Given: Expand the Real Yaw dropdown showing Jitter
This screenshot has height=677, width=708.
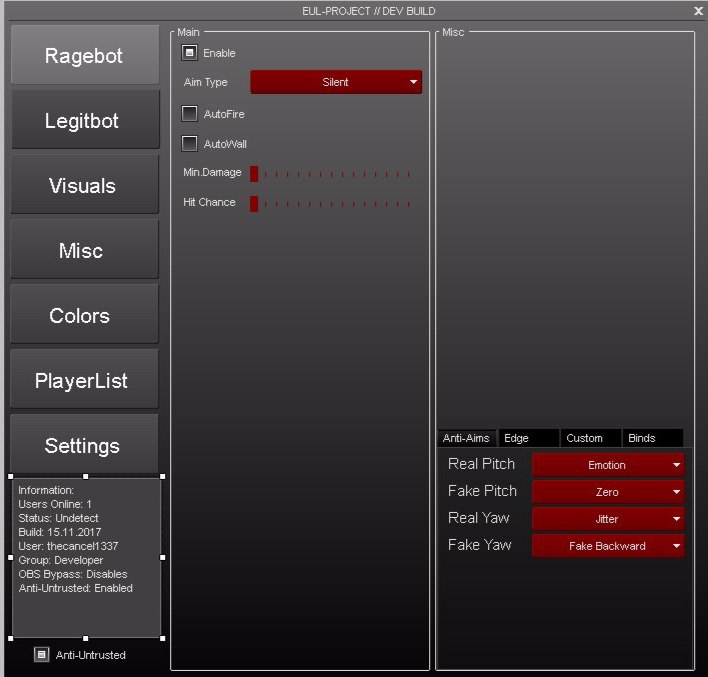Looking at the screenshot, I should tap(608, 519).
